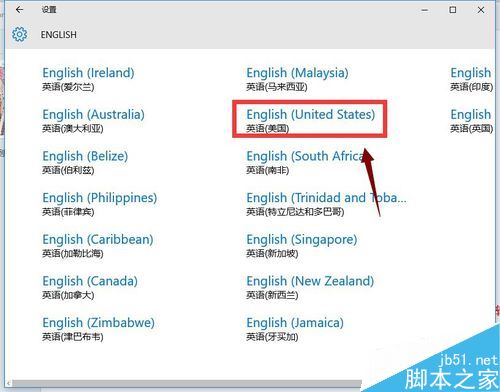
Task: Click the back arrow in Settings
Action: (19, 10)
